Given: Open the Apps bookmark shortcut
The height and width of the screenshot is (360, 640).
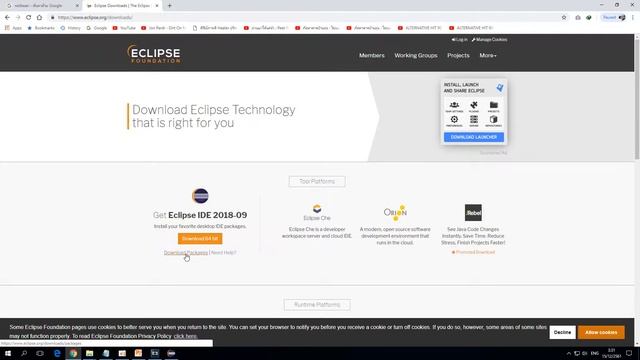Looking at the screenshot, I should click(x=13, y=28).
